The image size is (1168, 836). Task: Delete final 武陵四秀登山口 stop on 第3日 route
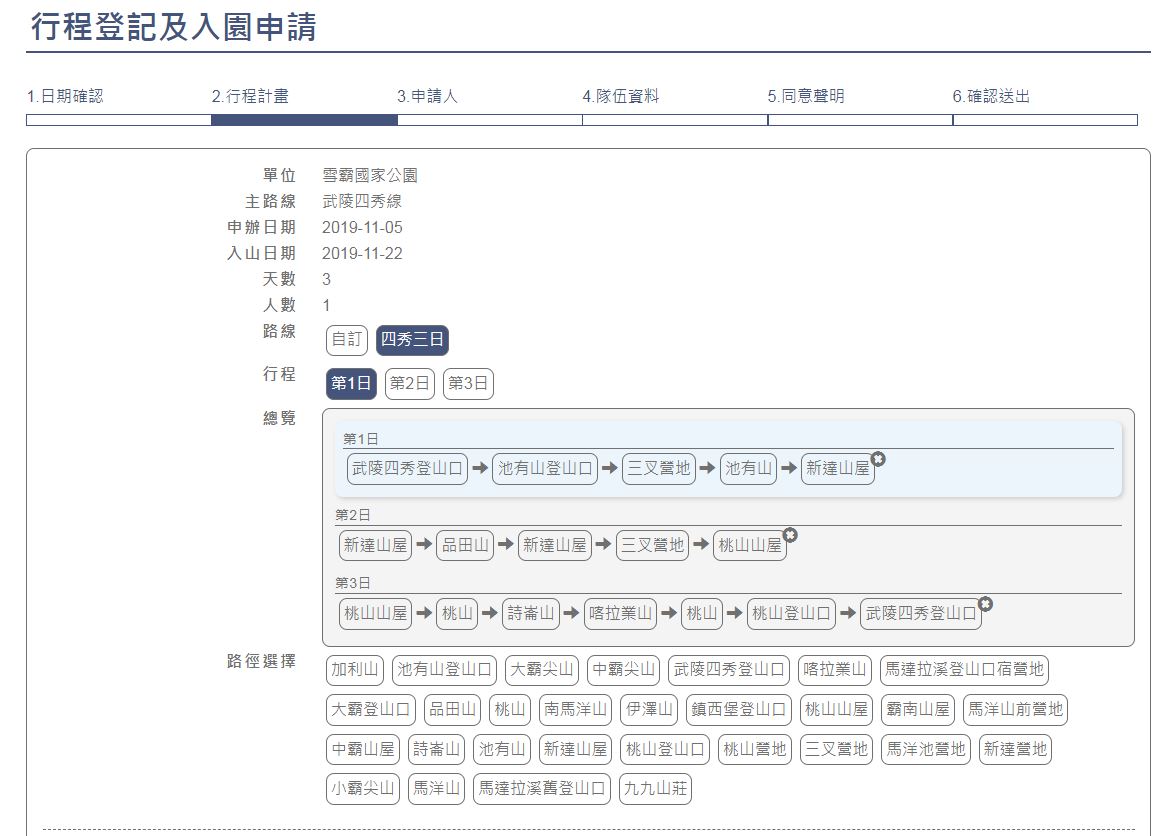(x=986, y=604)
